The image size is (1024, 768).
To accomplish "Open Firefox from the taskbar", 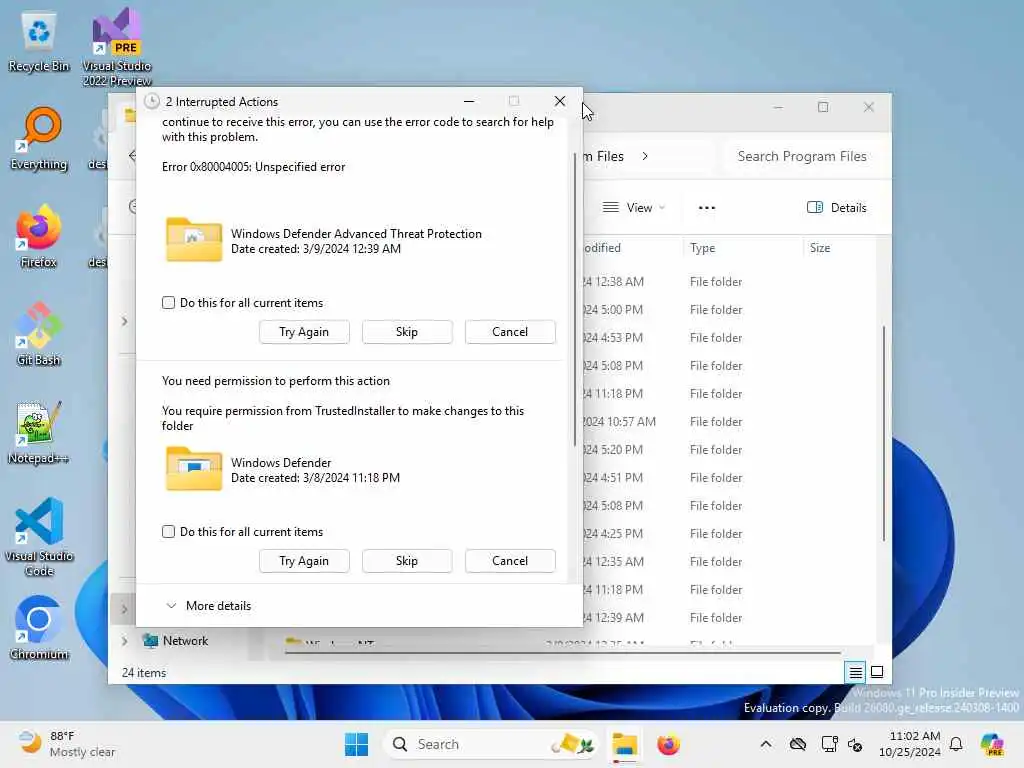I will (x=668, y=744).
